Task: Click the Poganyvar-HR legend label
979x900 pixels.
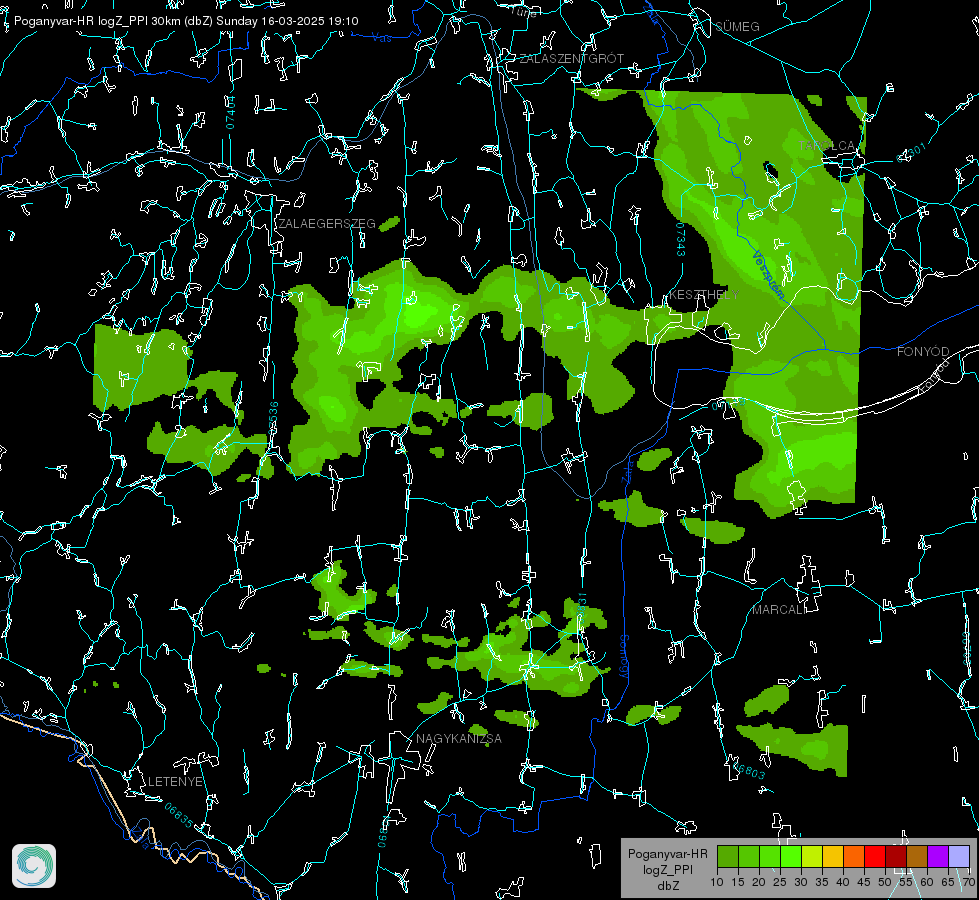Action: click(x=667, y=853)
